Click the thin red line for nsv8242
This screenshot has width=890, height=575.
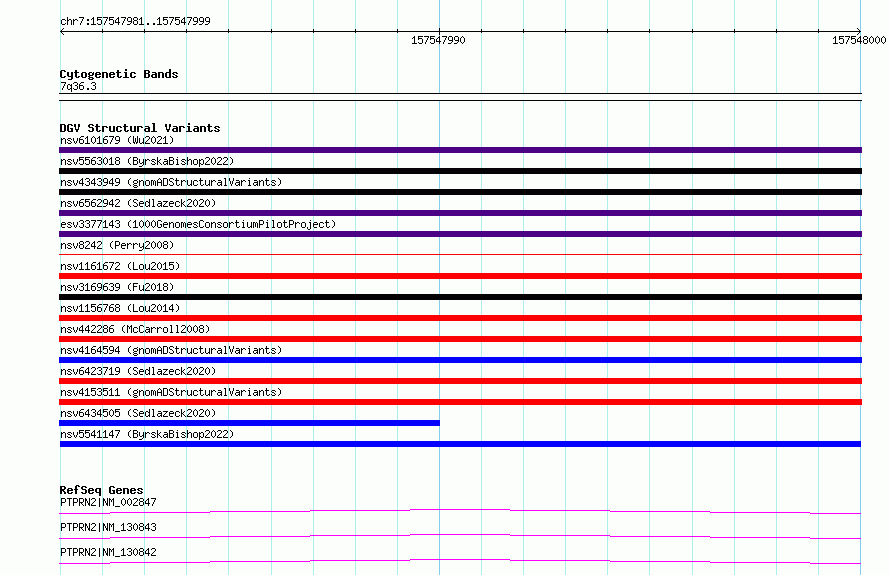[460, 255]
